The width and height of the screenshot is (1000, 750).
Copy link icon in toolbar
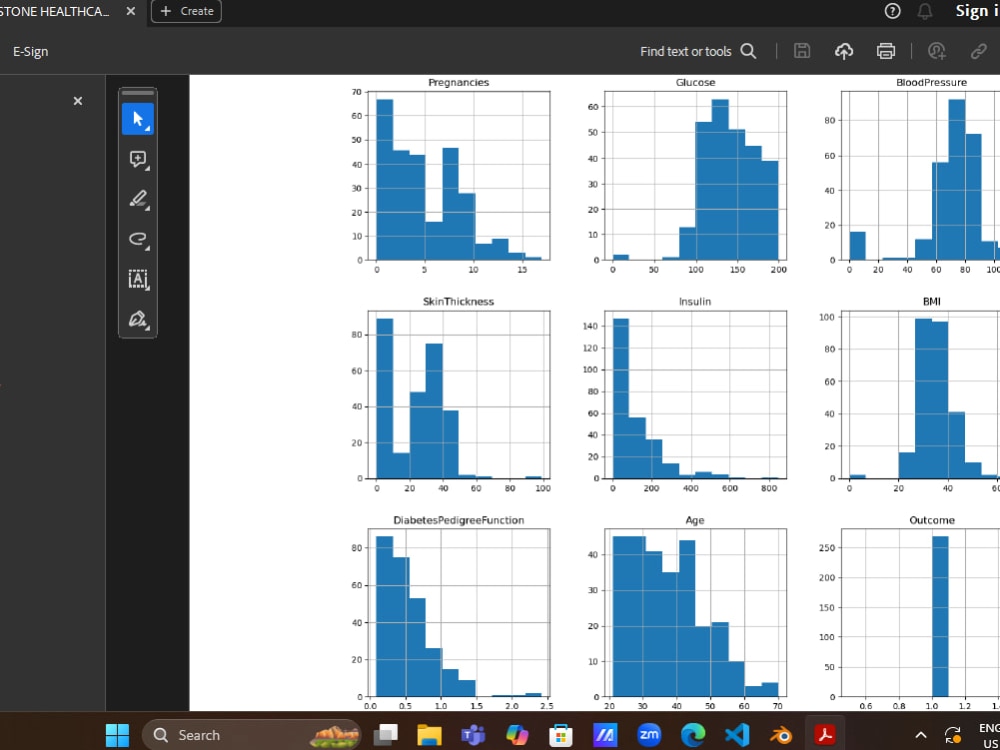[x=978, y=52]
